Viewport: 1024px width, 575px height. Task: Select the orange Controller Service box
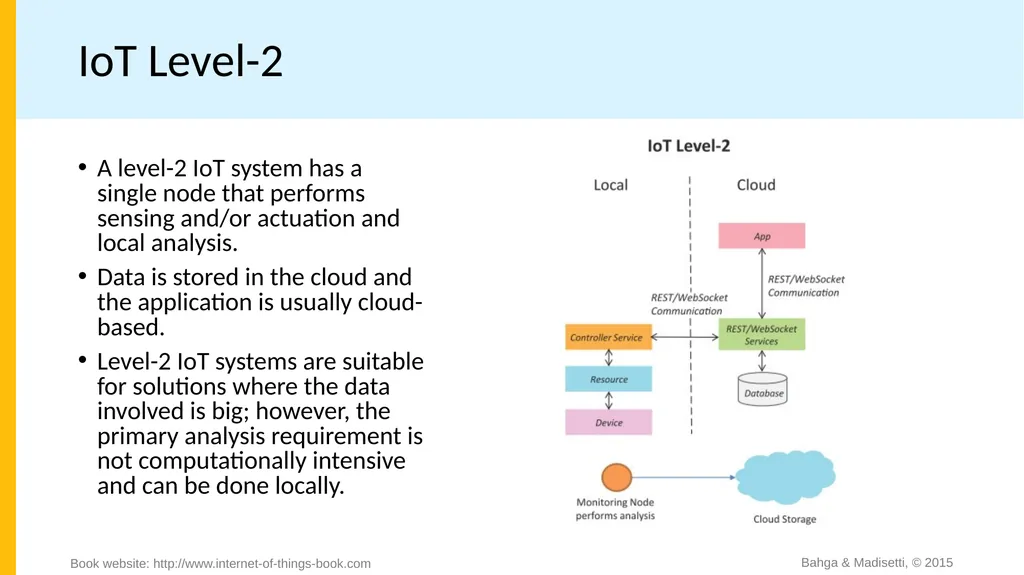(x=608, y=337)
